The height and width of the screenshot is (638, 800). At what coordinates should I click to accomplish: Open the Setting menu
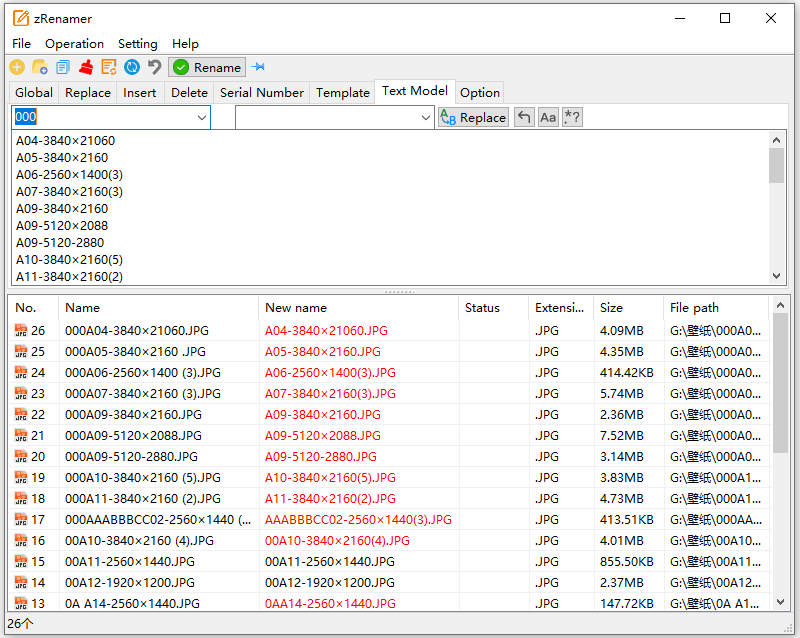pos(138,44)
